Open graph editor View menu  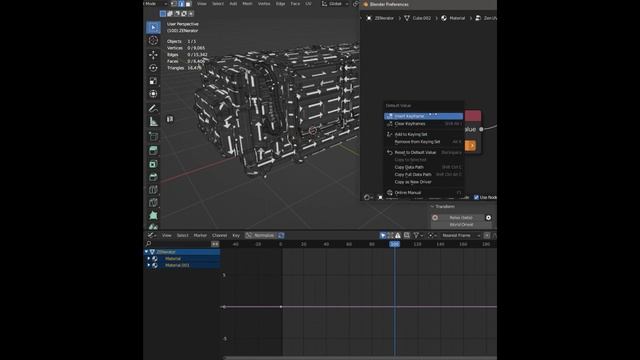point(167,236)
